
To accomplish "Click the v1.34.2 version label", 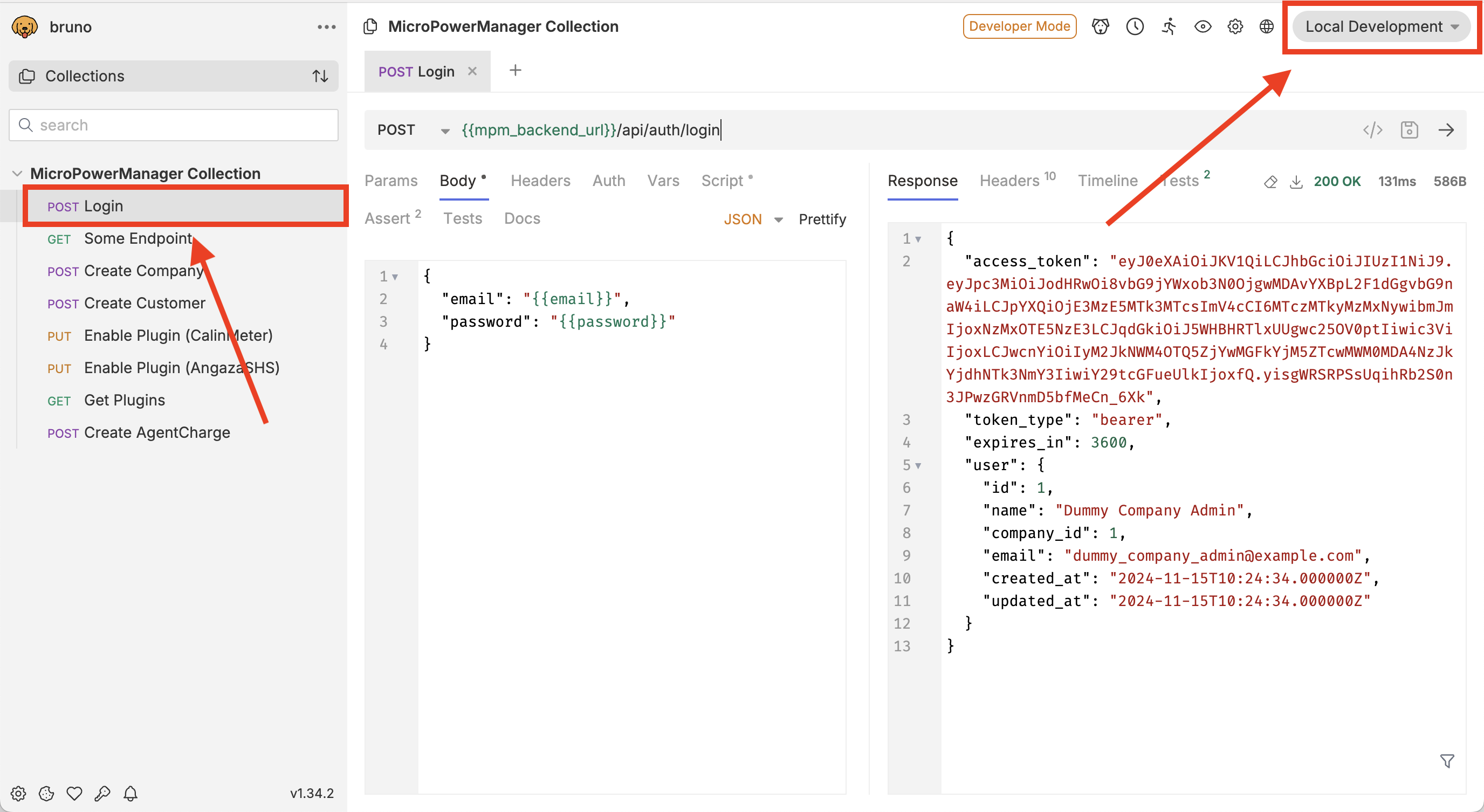I will click(312, 794).
